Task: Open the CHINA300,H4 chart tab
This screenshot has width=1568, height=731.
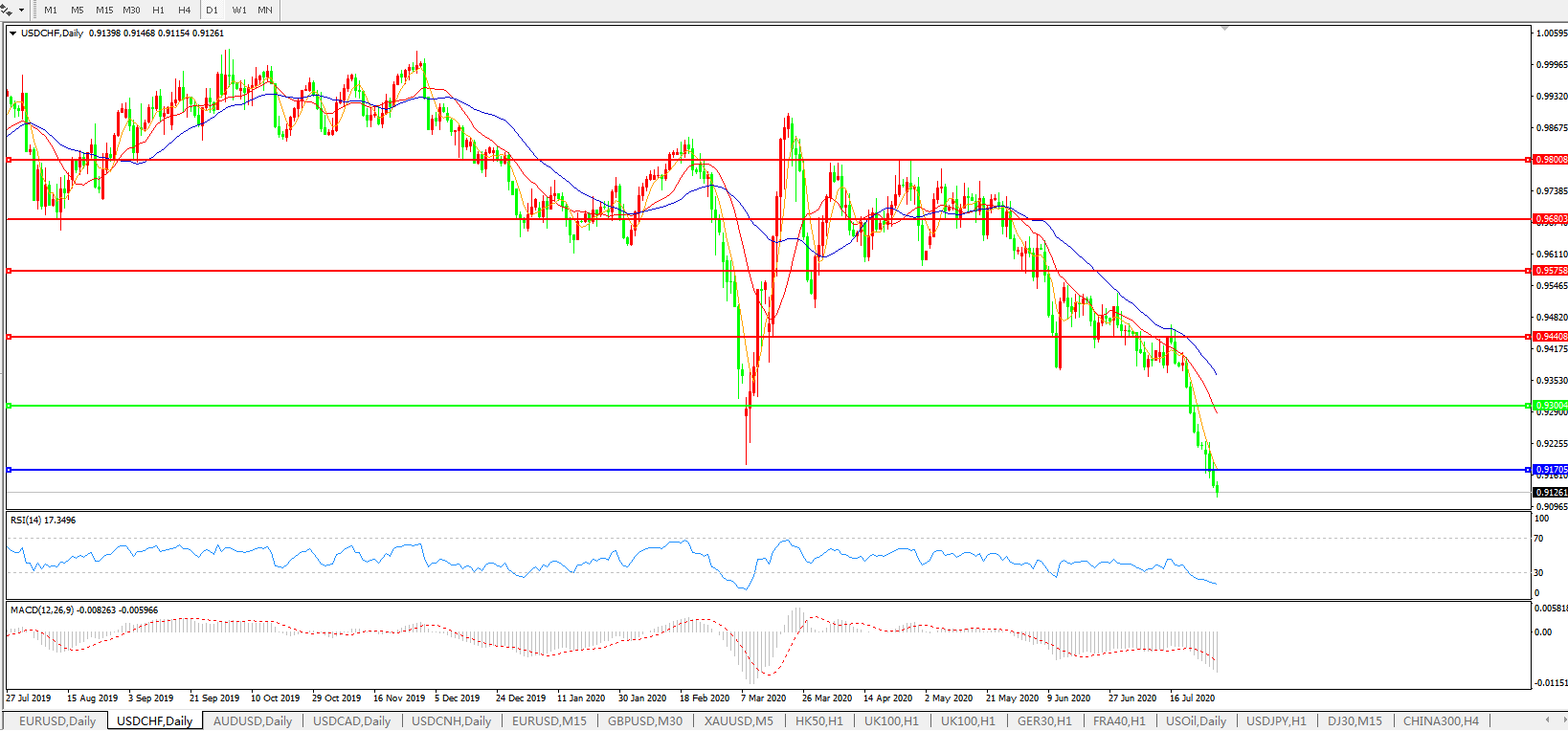Action: coord(1441,721)
